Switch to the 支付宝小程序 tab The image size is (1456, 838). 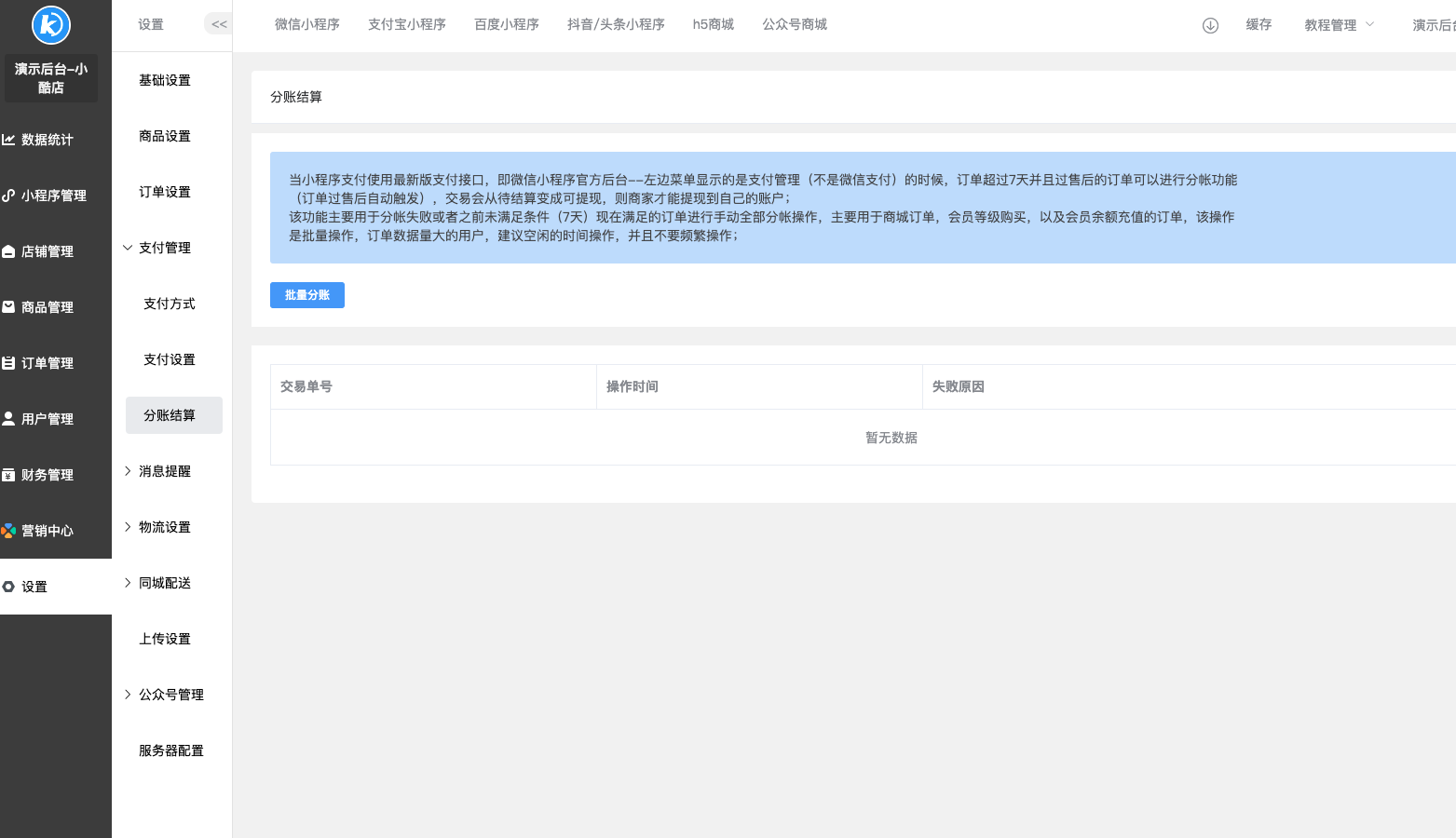pyautogui.click(x=406, y=24)
